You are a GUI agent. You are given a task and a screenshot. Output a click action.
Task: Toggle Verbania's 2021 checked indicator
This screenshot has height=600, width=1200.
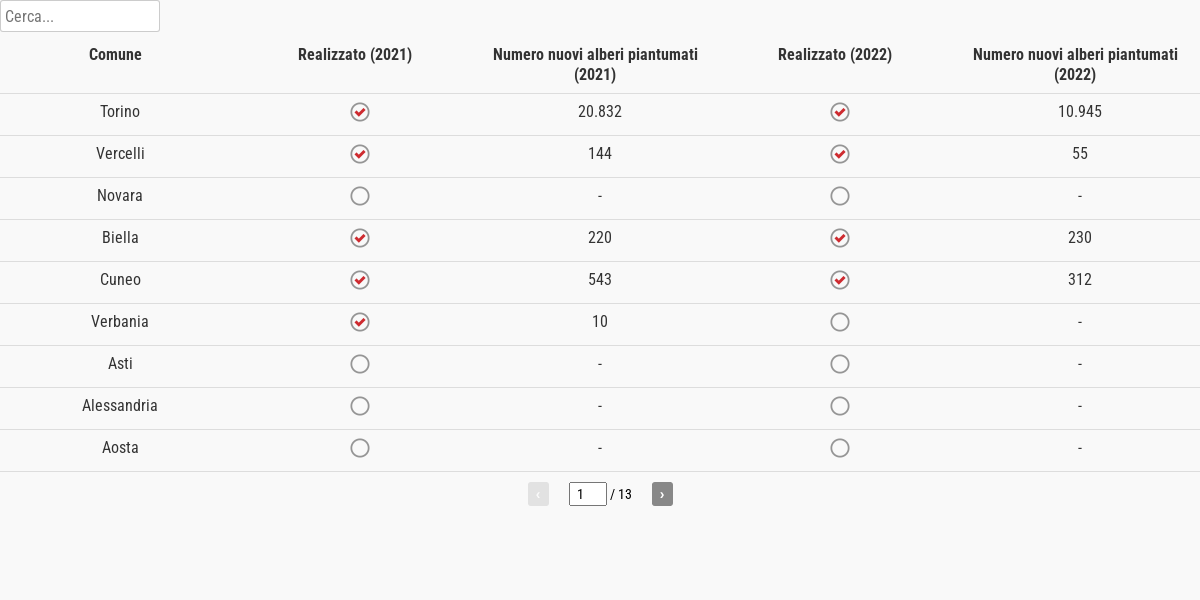[x=360, y=322]
